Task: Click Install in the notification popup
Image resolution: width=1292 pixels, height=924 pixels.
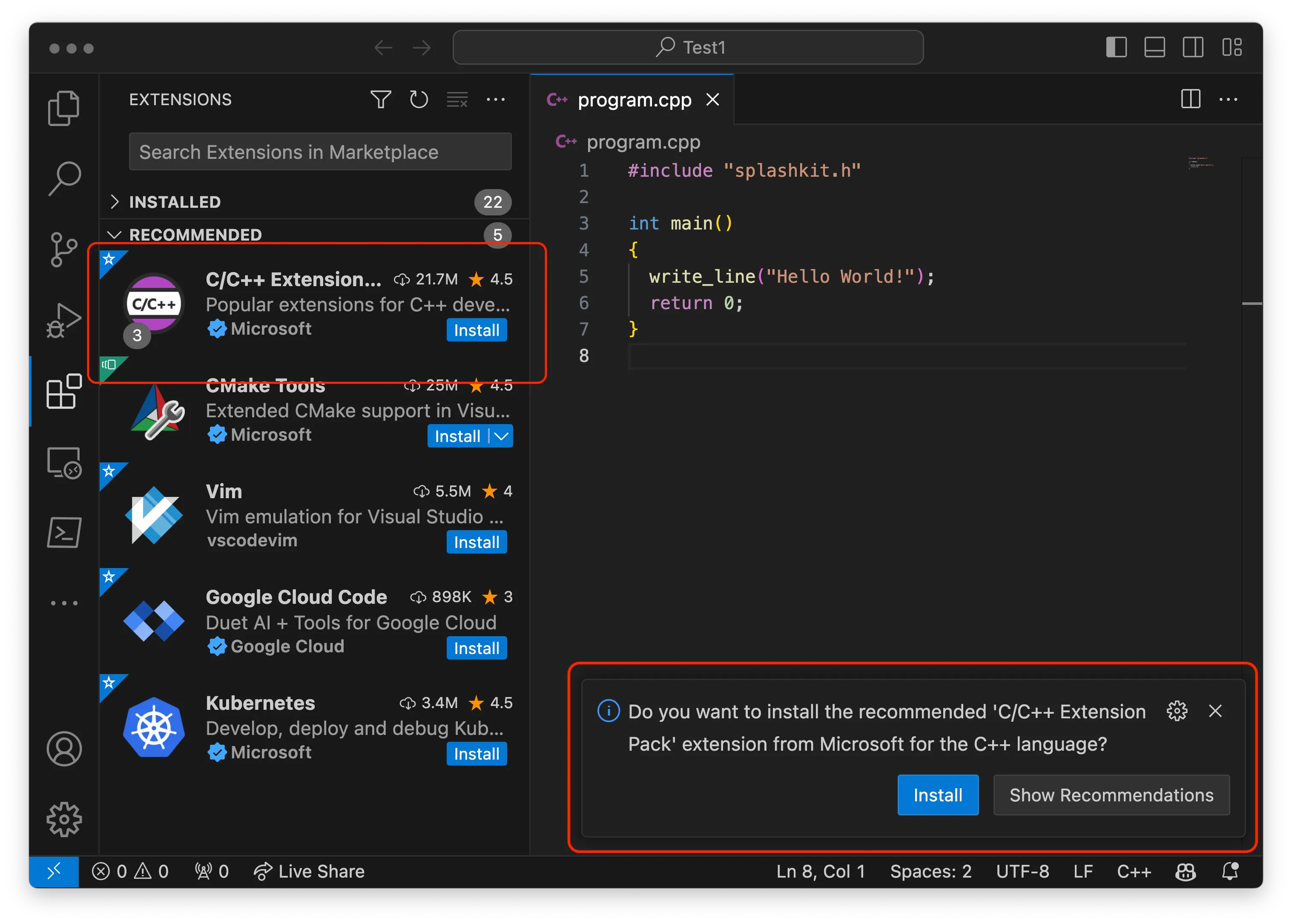Action: (938, 795)
